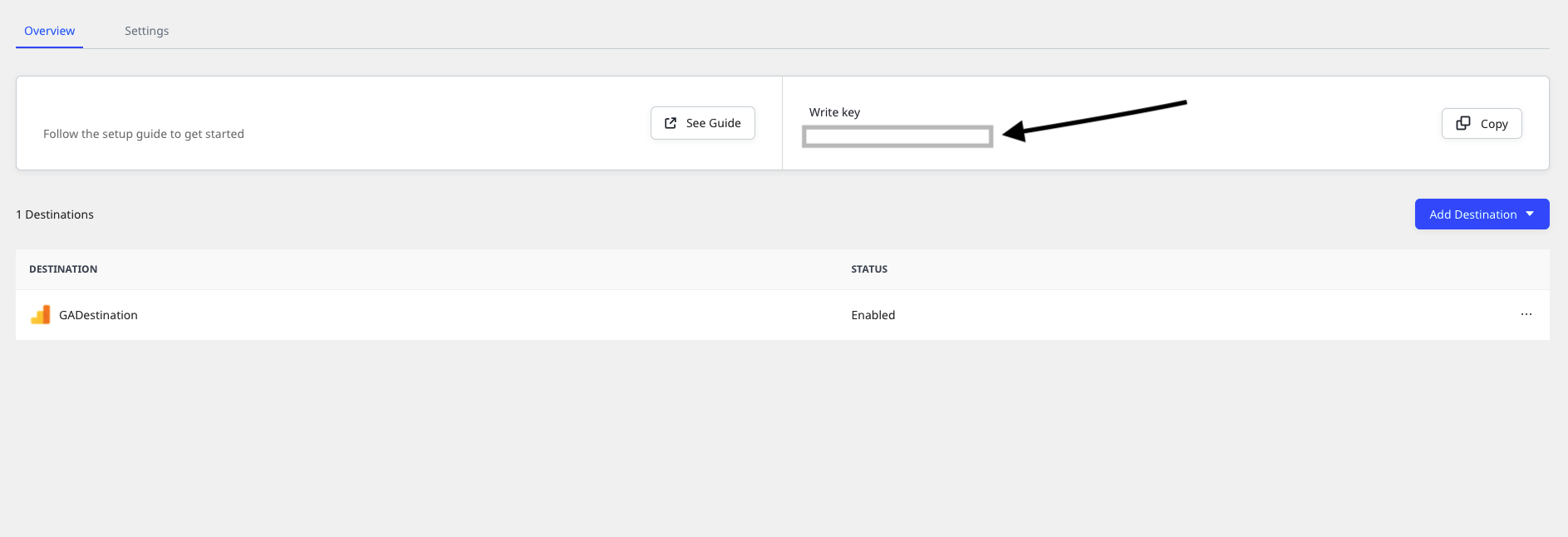1568x537 pixels.
Task: Open the Overview tab
Action: click(x=50, y=31)
